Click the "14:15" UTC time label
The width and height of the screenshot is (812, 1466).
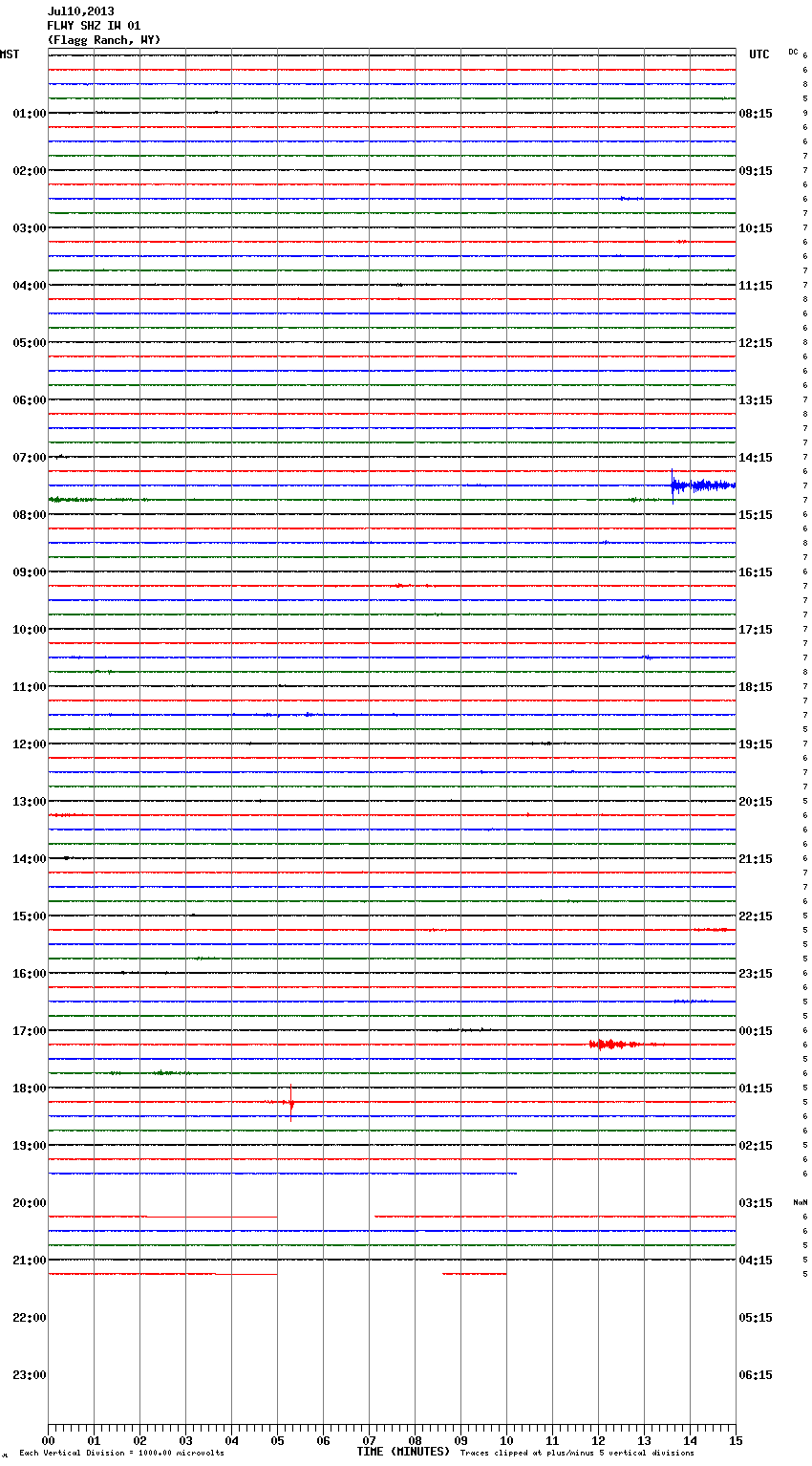pos(756,458)
